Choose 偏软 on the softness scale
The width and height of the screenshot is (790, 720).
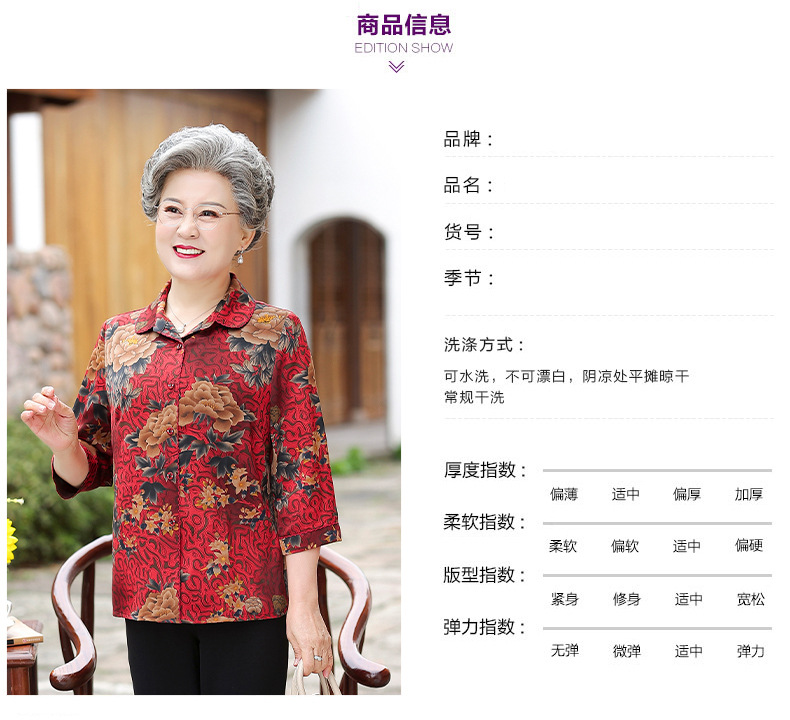(x=625, y=546)
